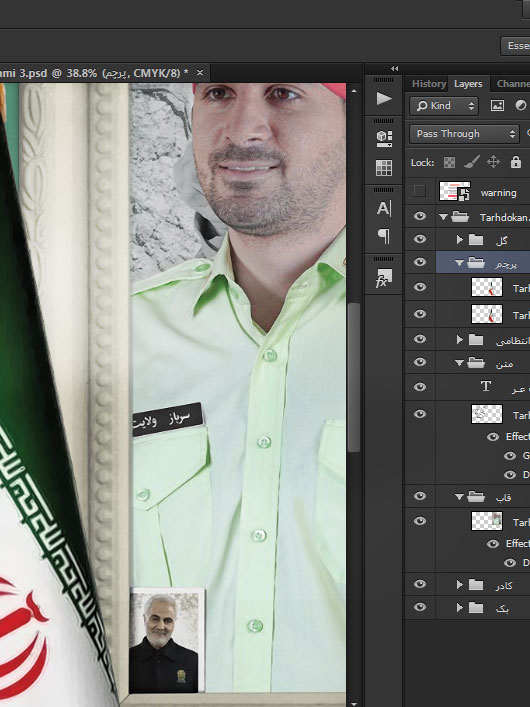Close the .psd document tab
The height and width of the screenshot is (707, 530).
tap(200, 73)
